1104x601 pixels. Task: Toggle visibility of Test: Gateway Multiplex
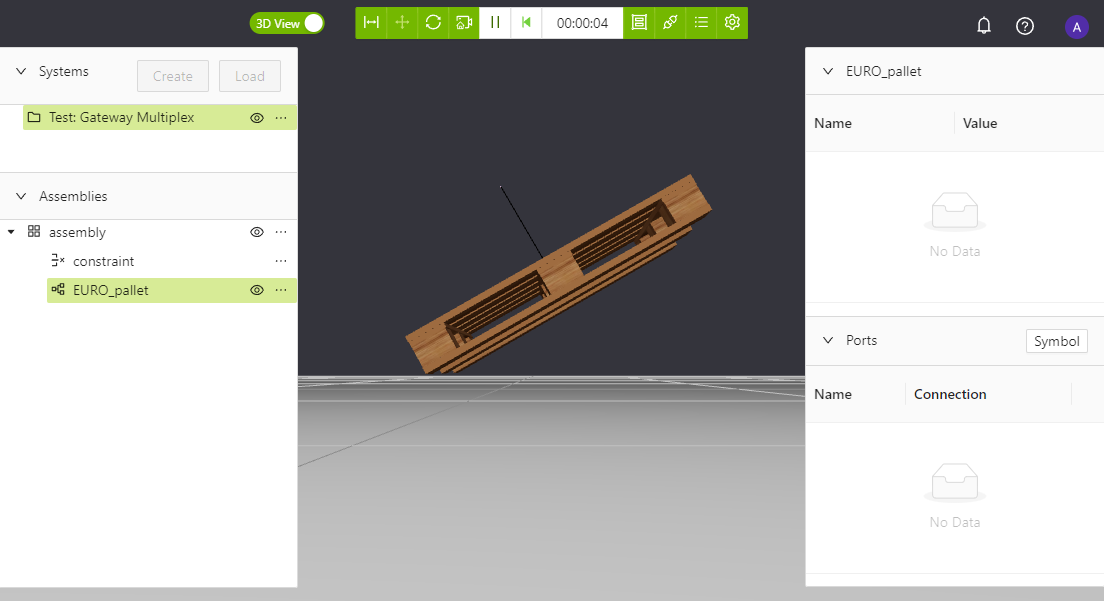pyautogui.click(x=257, y=118)
